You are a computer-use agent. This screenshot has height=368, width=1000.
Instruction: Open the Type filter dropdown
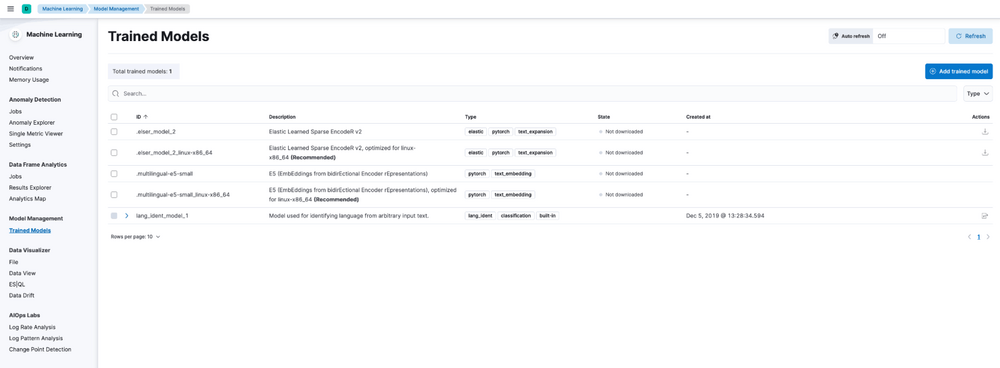pyautogui.click(x=977, y=93)
